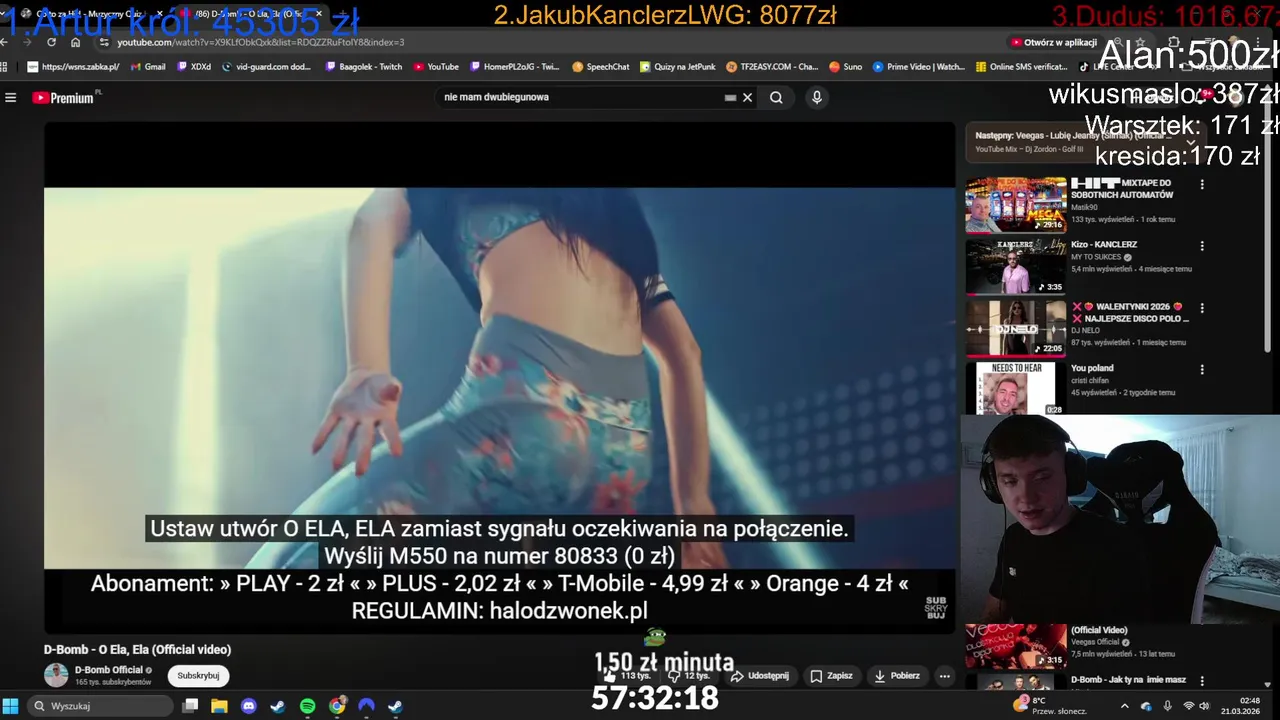Click the video player frame
Viewport: 1280px width, 720px height.
499,378
